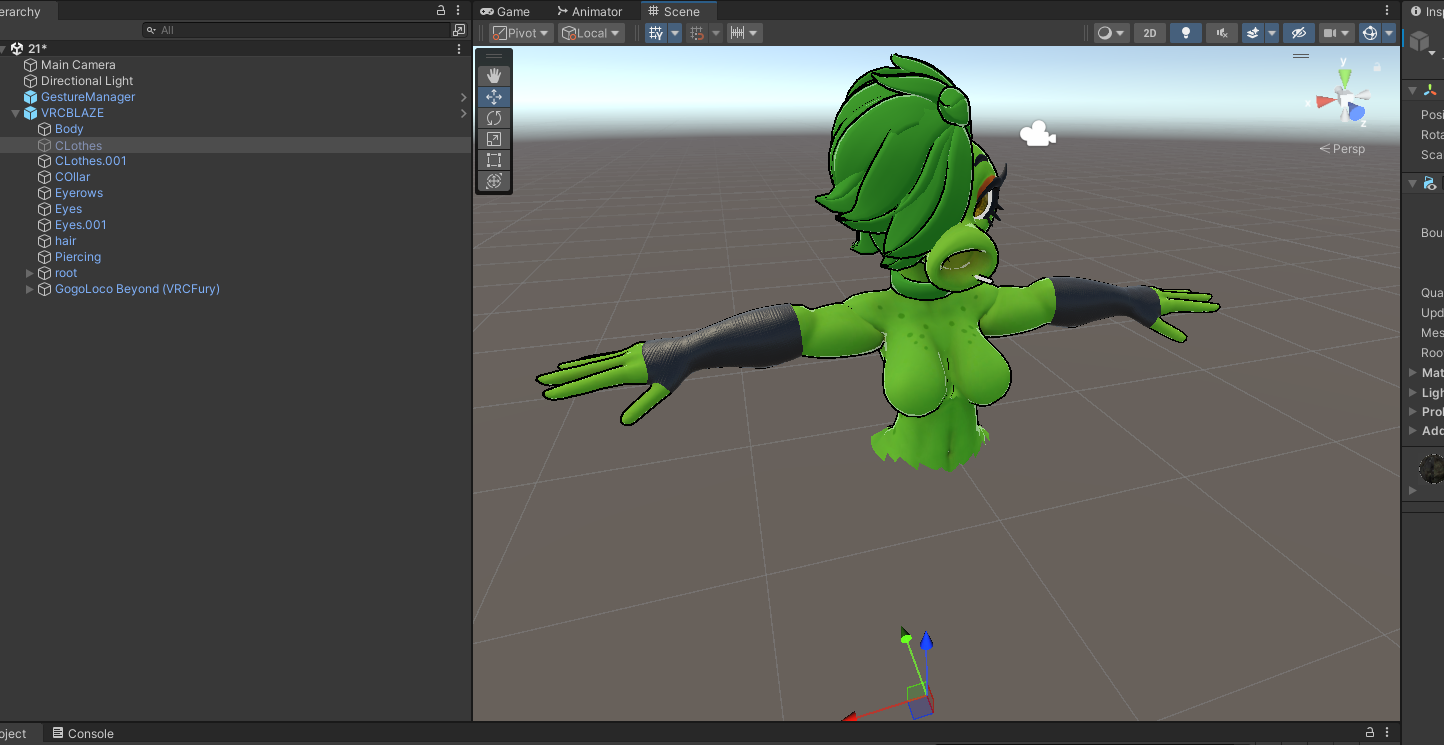The image size is (1444, 745).
Task: Click the VRCBLAZE prefab cube icon
Action: 30,113
